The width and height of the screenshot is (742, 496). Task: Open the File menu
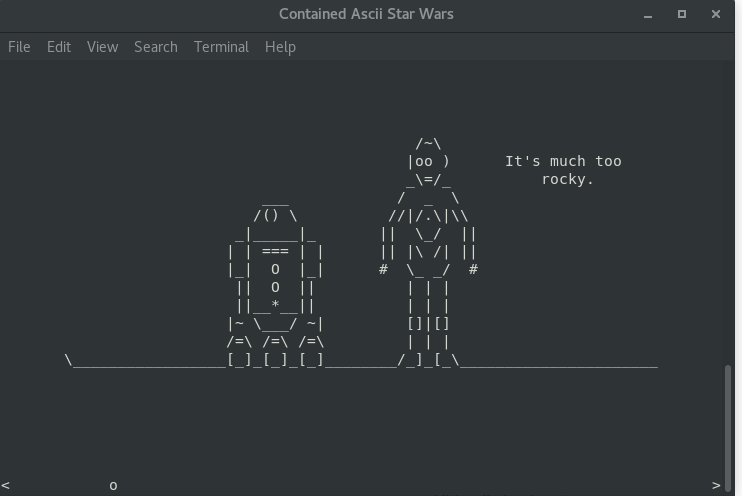coord(19,47)
